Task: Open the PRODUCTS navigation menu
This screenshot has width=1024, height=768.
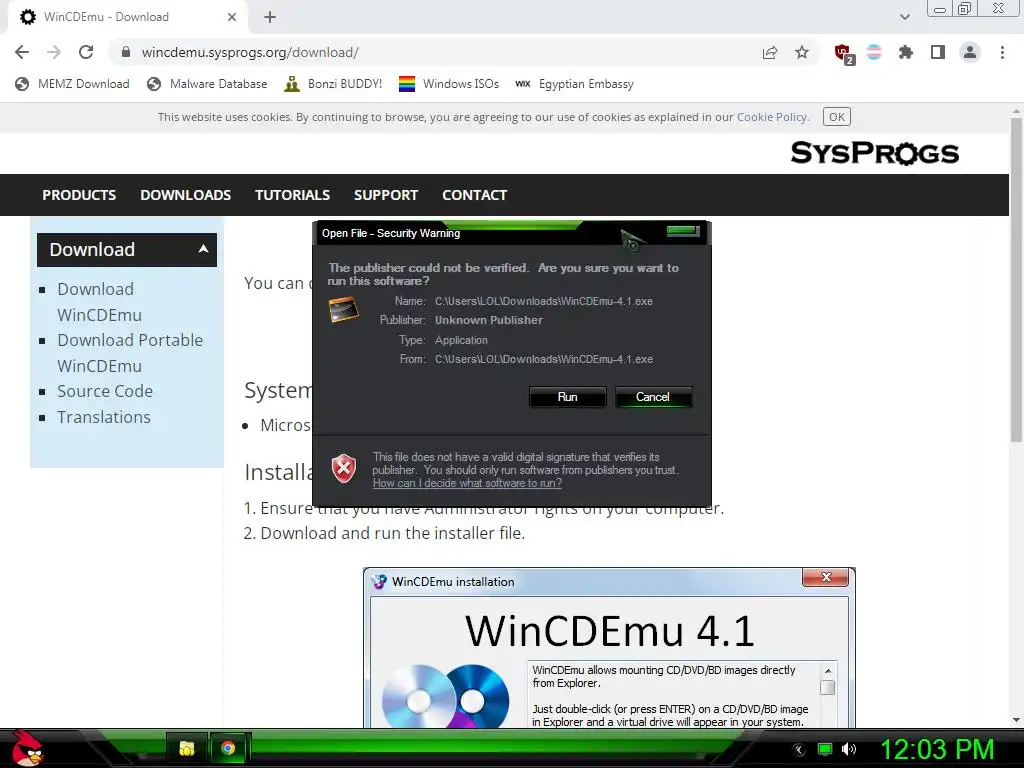Action: coord(79,195)
